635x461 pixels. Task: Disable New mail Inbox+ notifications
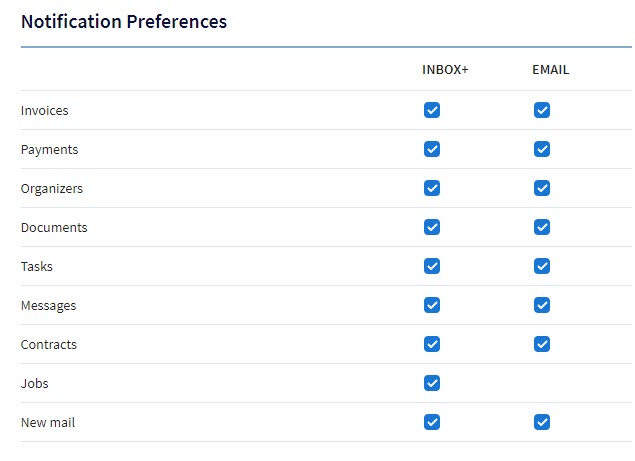[432, 422]
